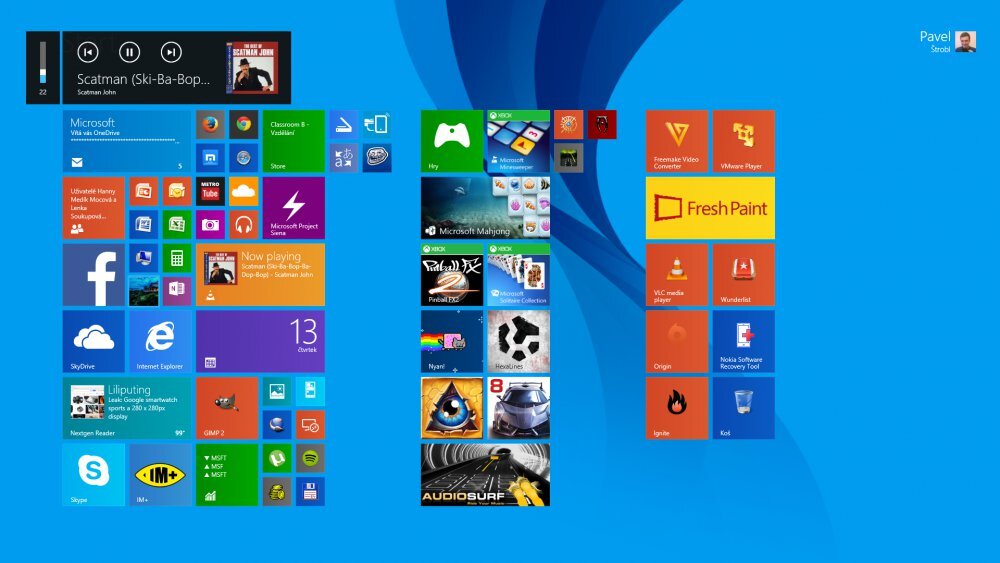Open the VLC Now playing tile

[x=260, y=275]
